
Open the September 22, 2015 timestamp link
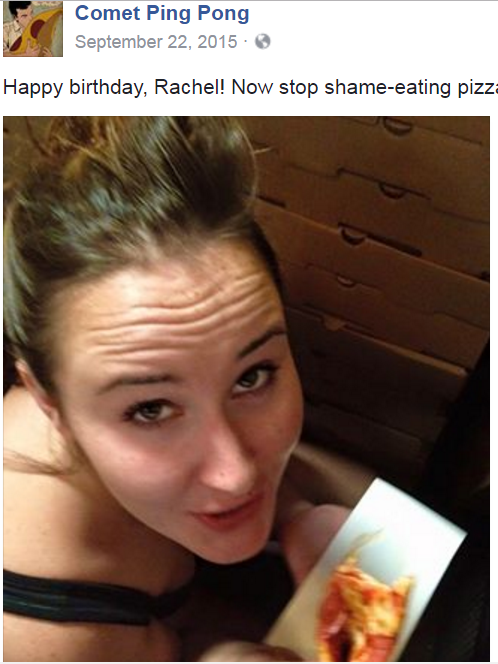[x=156, y=42]
